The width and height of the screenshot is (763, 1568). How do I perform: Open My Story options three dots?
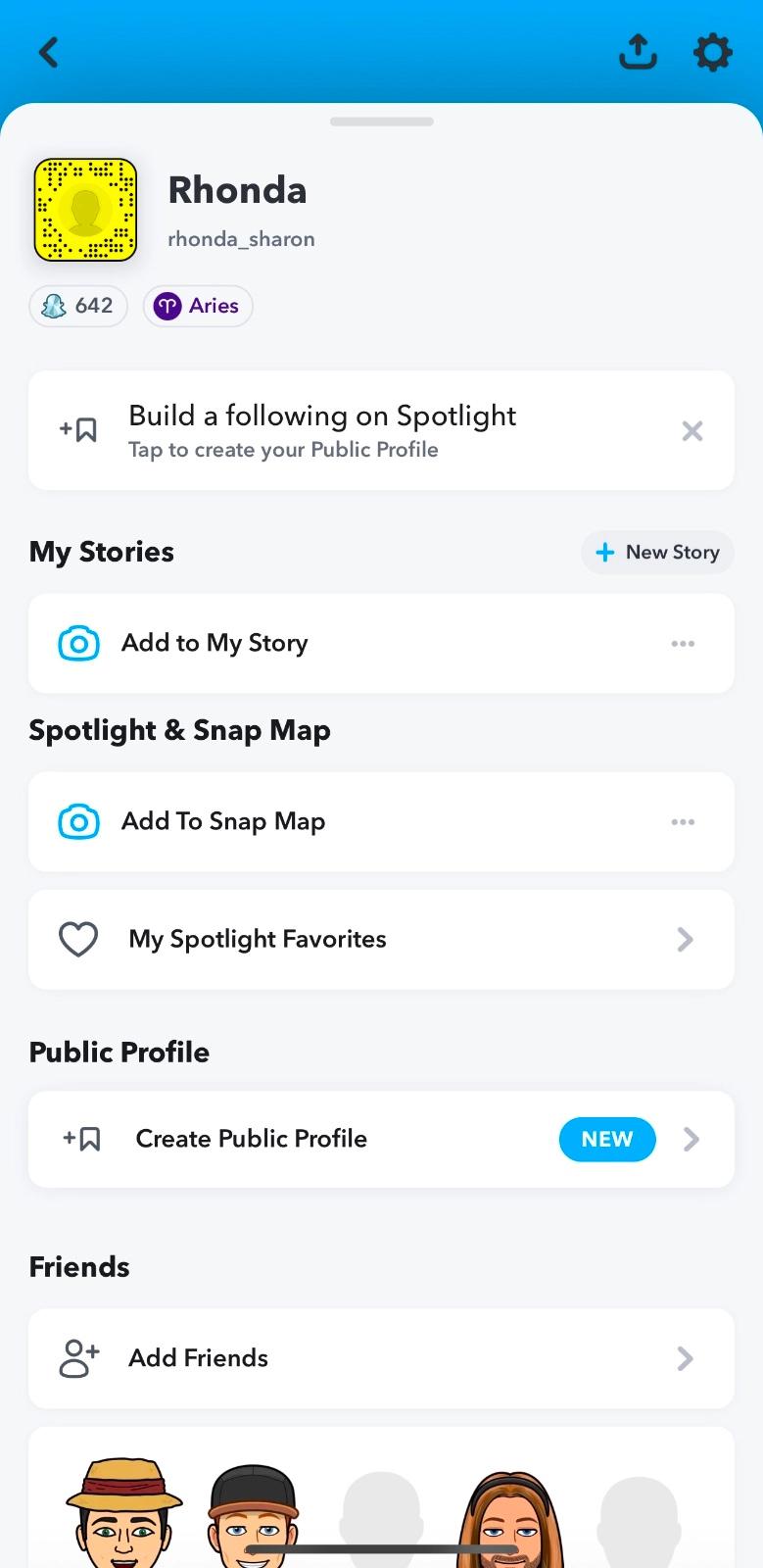683,644
